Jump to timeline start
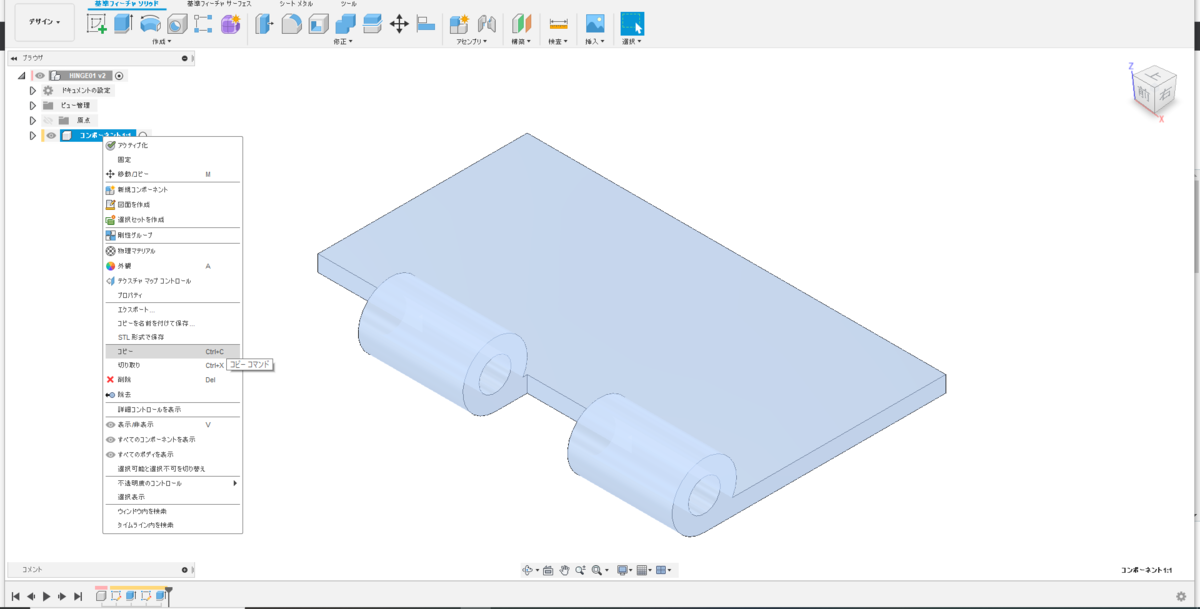The width and height of the screenshot is (1200, 609). [x=15, y=596]
